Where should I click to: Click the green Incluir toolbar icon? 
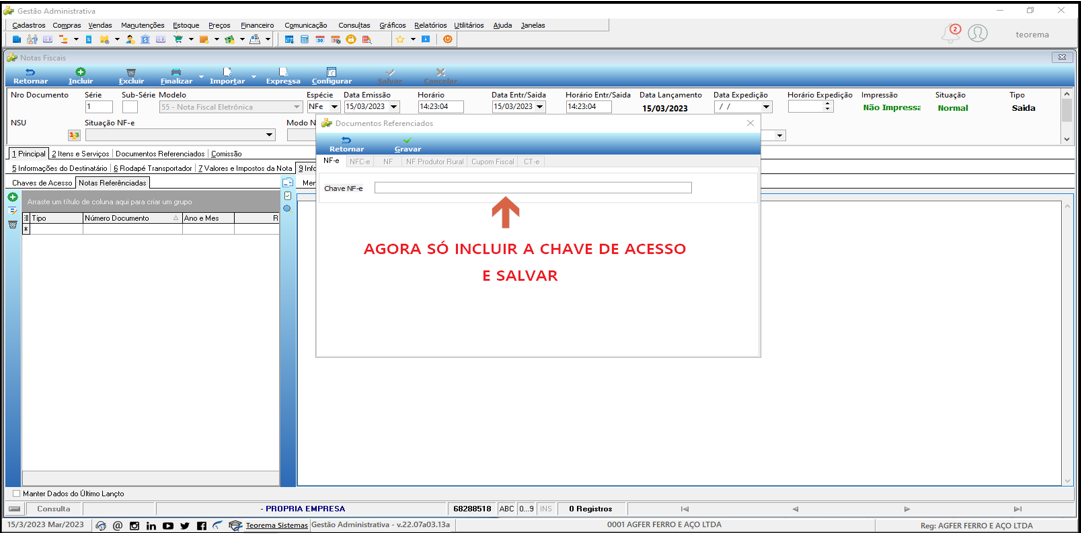[x=80, y=72]
